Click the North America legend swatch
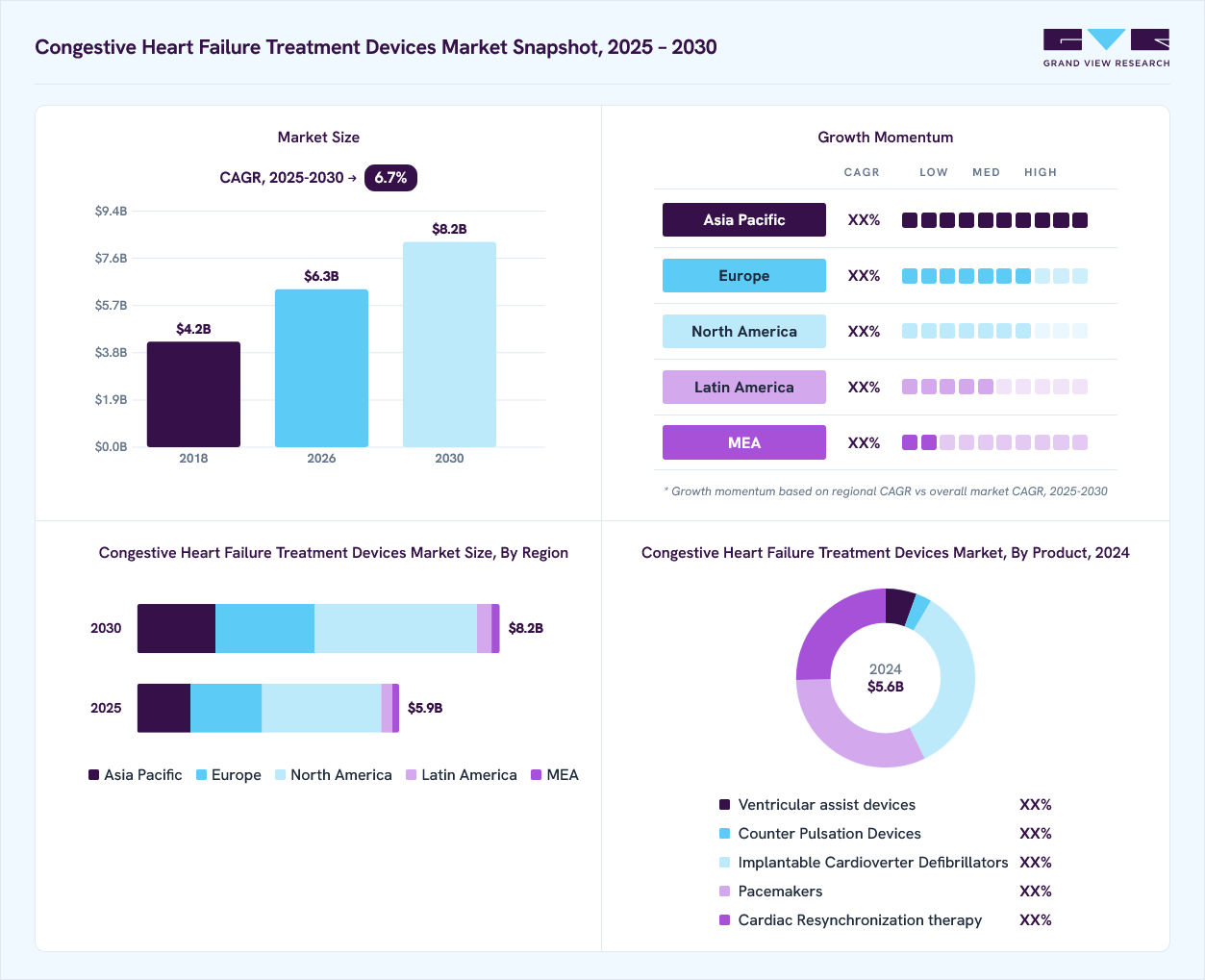The height and width of the screenshot is (980, 1205). [x=281, y=775]
